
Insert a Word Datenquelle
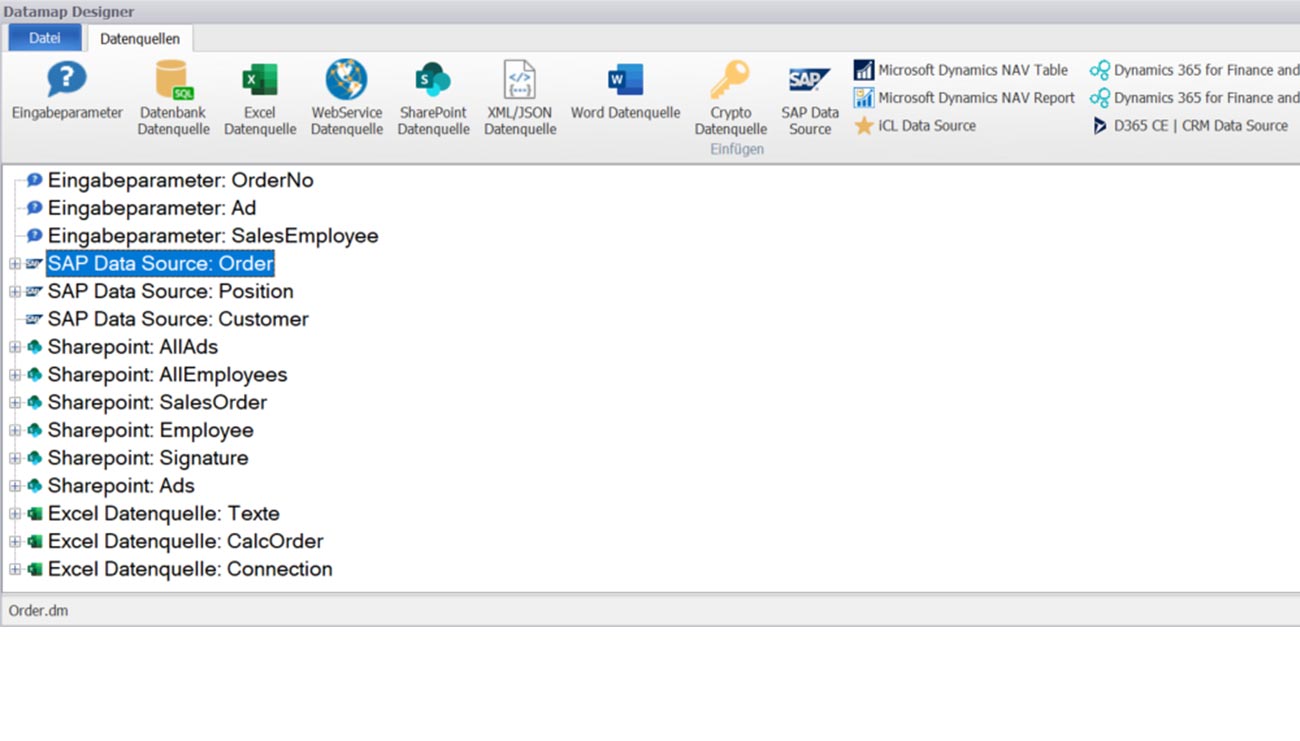(625, 92)
